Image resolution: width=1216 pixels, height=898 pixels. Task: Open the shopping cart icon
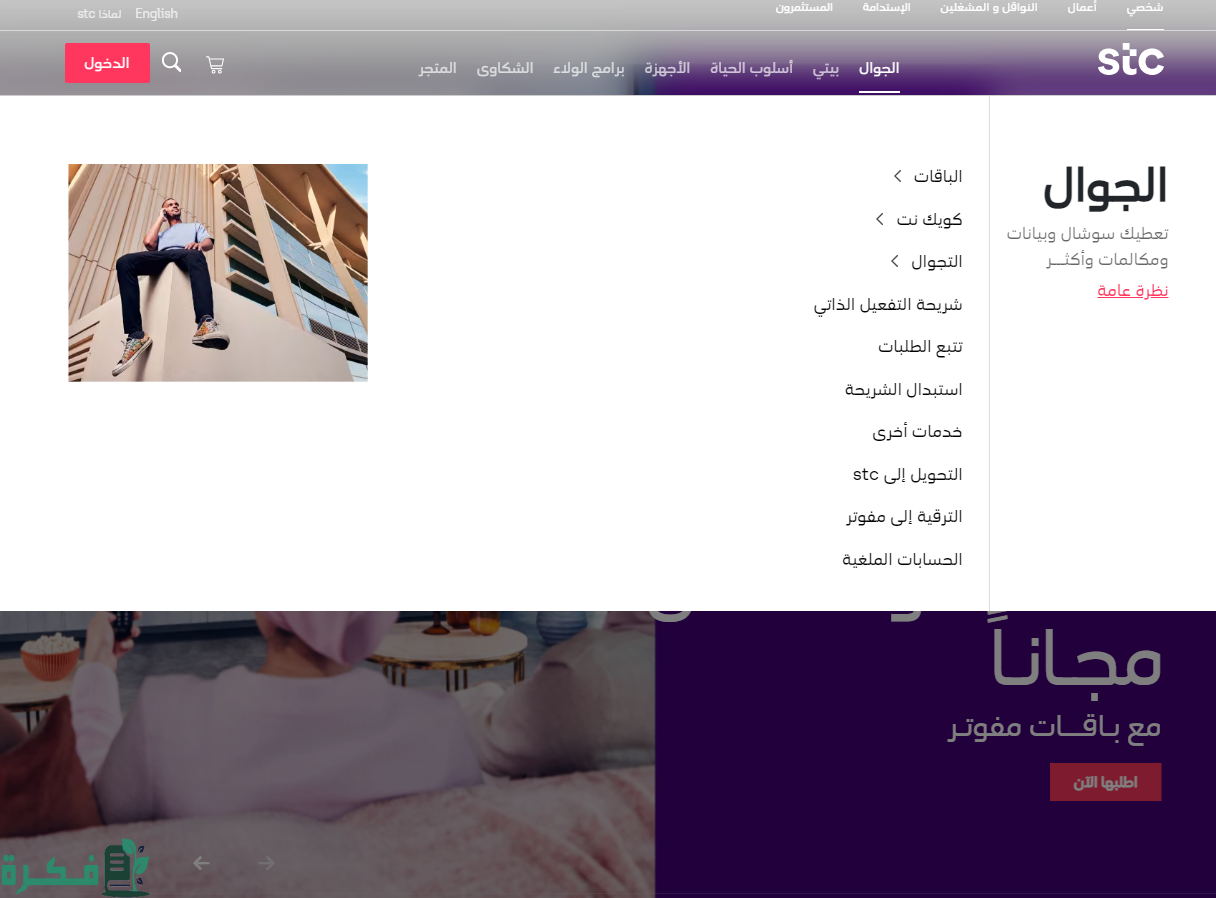coord(215,64)
